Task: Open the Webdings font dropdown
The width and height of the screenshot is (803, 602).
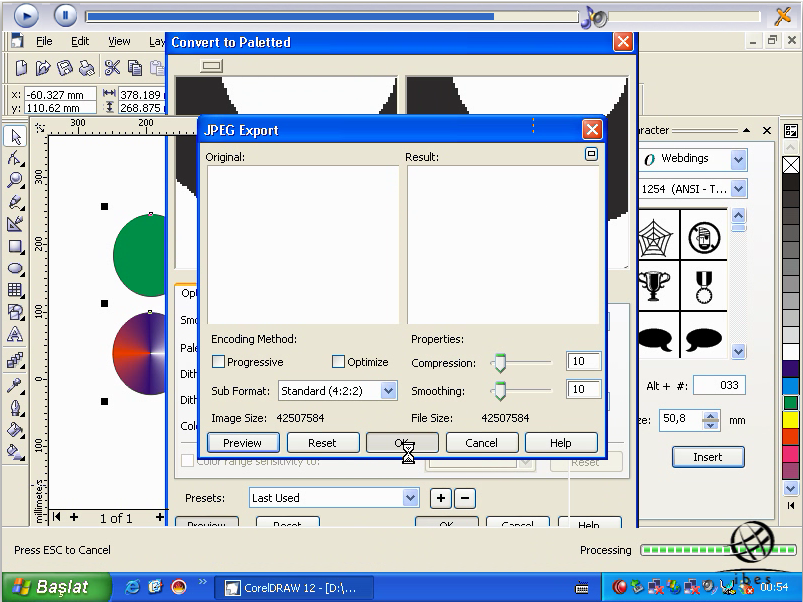Action: [738, 159]
